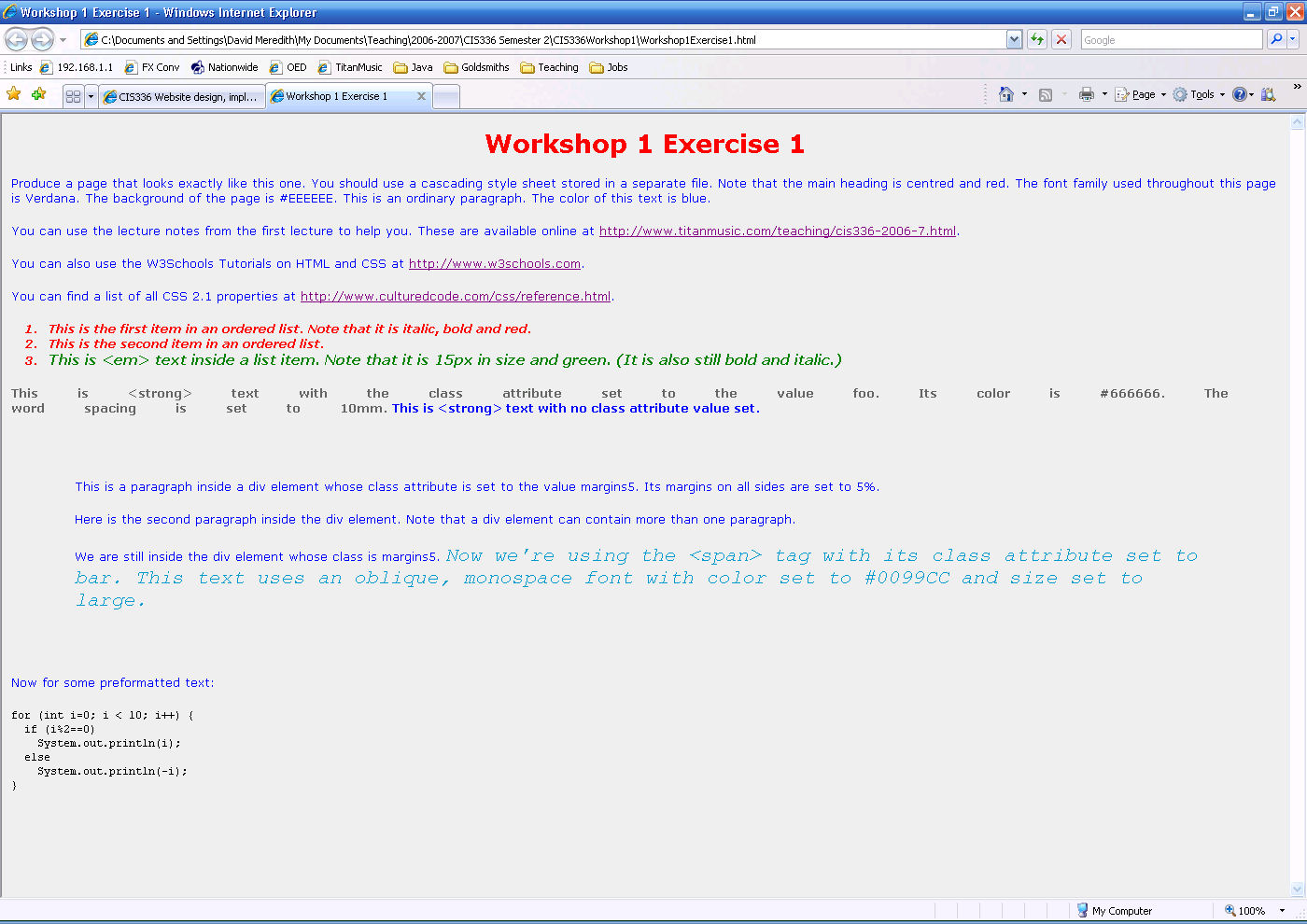Click the Back navigation button
The height and width of the screenshot is (924, 1307).
click(17, 39)
